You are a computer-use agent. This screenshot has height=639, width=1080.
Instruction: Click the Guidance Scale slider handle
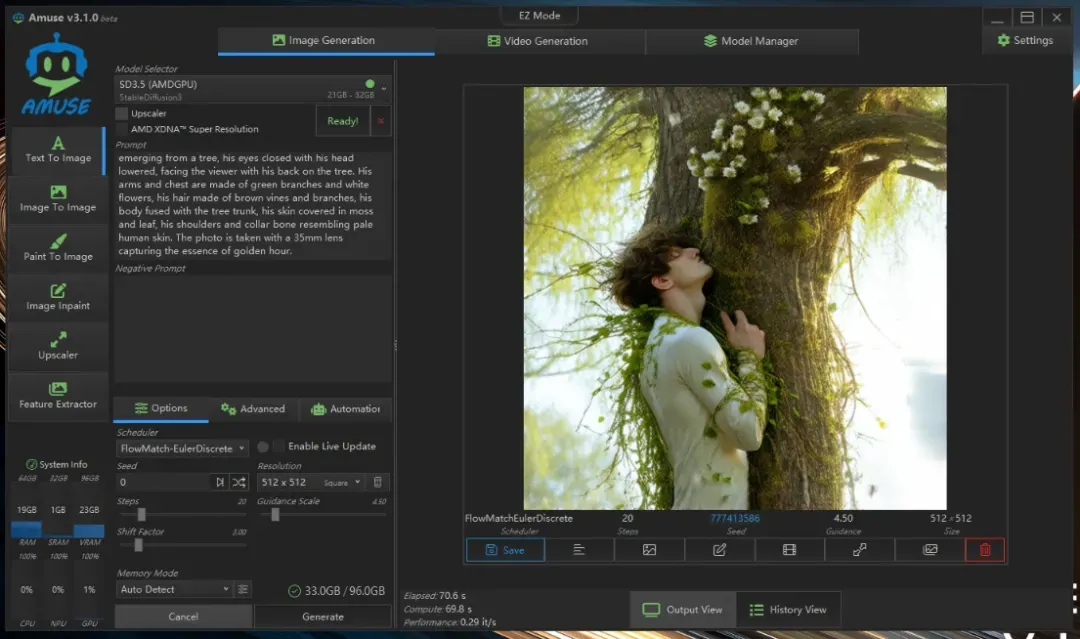pos(275,515)
